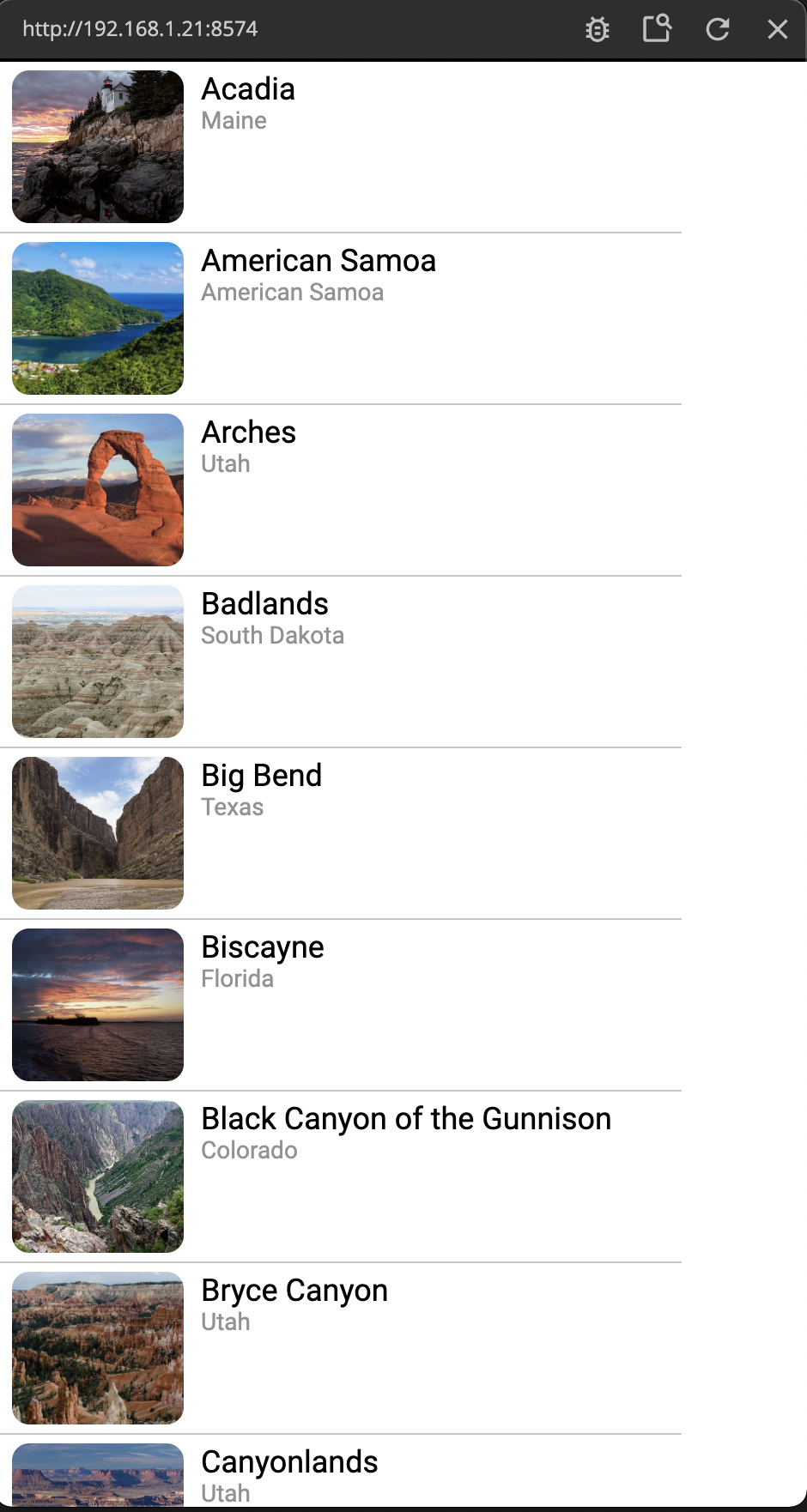
Task: Open the Badlands thumbnail image
Action: tap(98, 662)
